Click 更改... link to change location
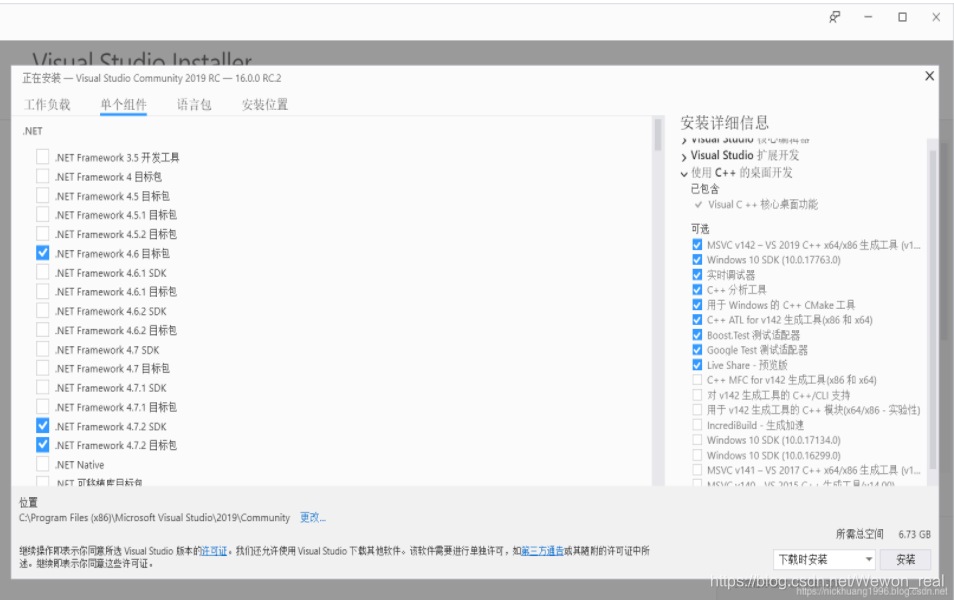Viewport: 954px width, 600px height. pyautogui.click(x=313, y=517)
